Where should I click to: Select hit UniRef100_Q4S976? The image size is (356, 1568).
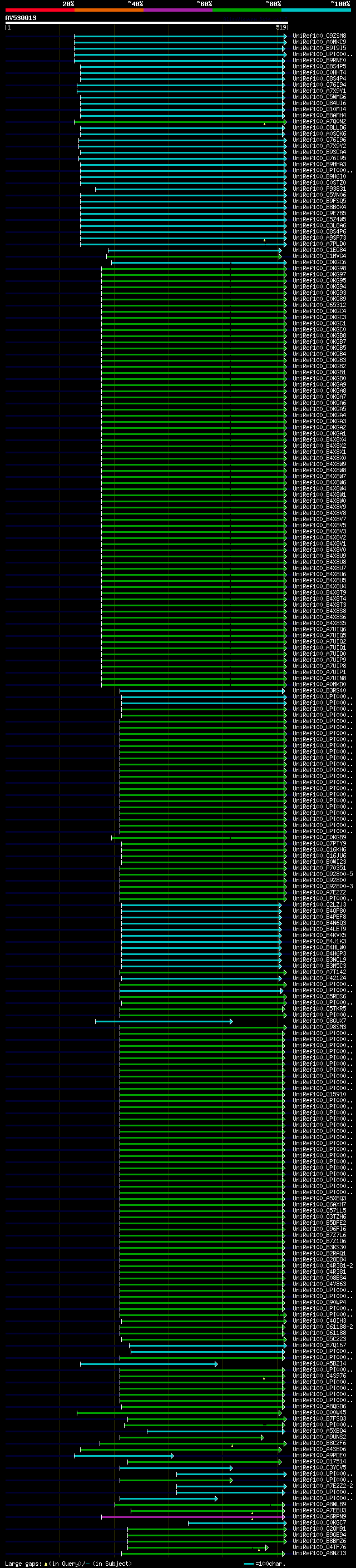point(319,1376)
